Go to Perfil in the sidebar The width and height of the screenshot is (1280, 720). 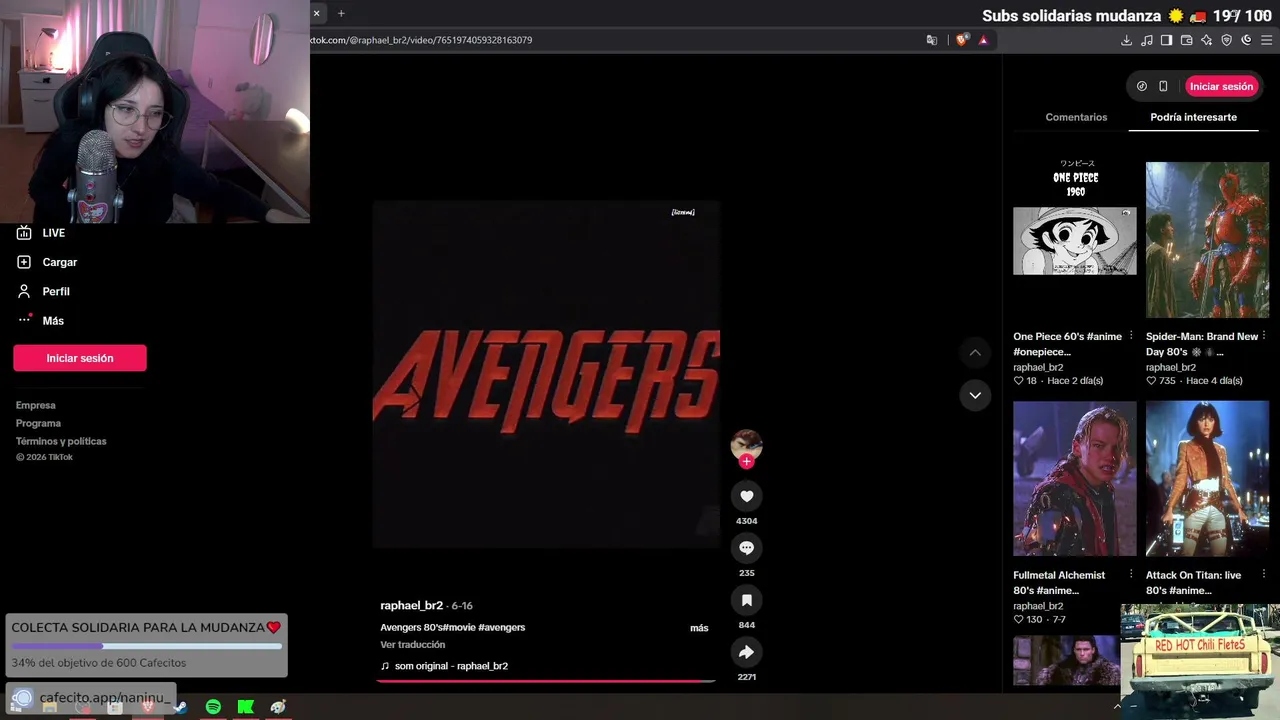43,291
